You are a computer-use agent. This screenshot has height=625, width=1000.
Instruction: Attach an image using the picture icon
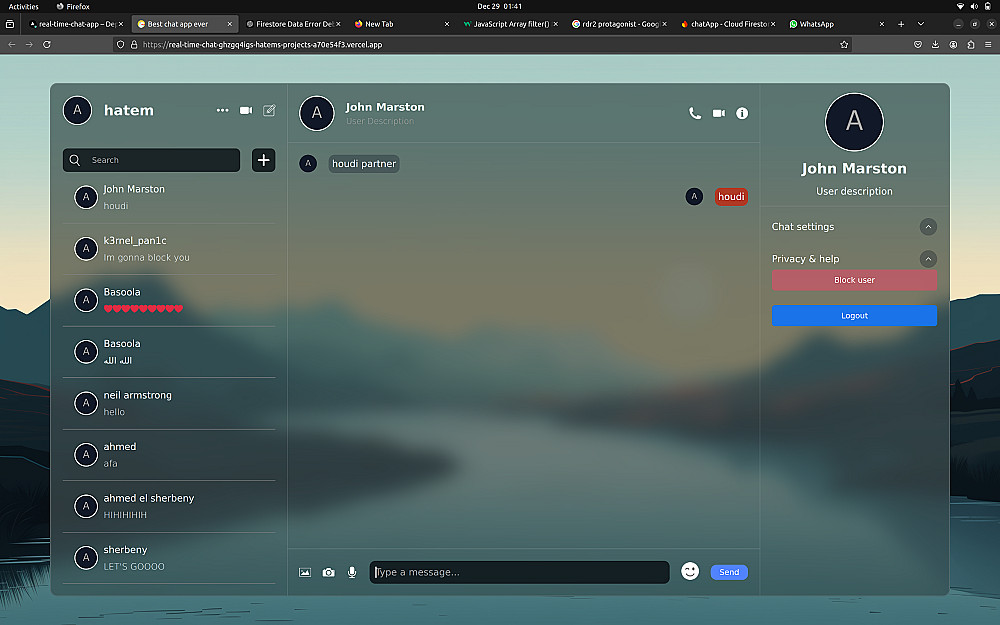[305, 572]
